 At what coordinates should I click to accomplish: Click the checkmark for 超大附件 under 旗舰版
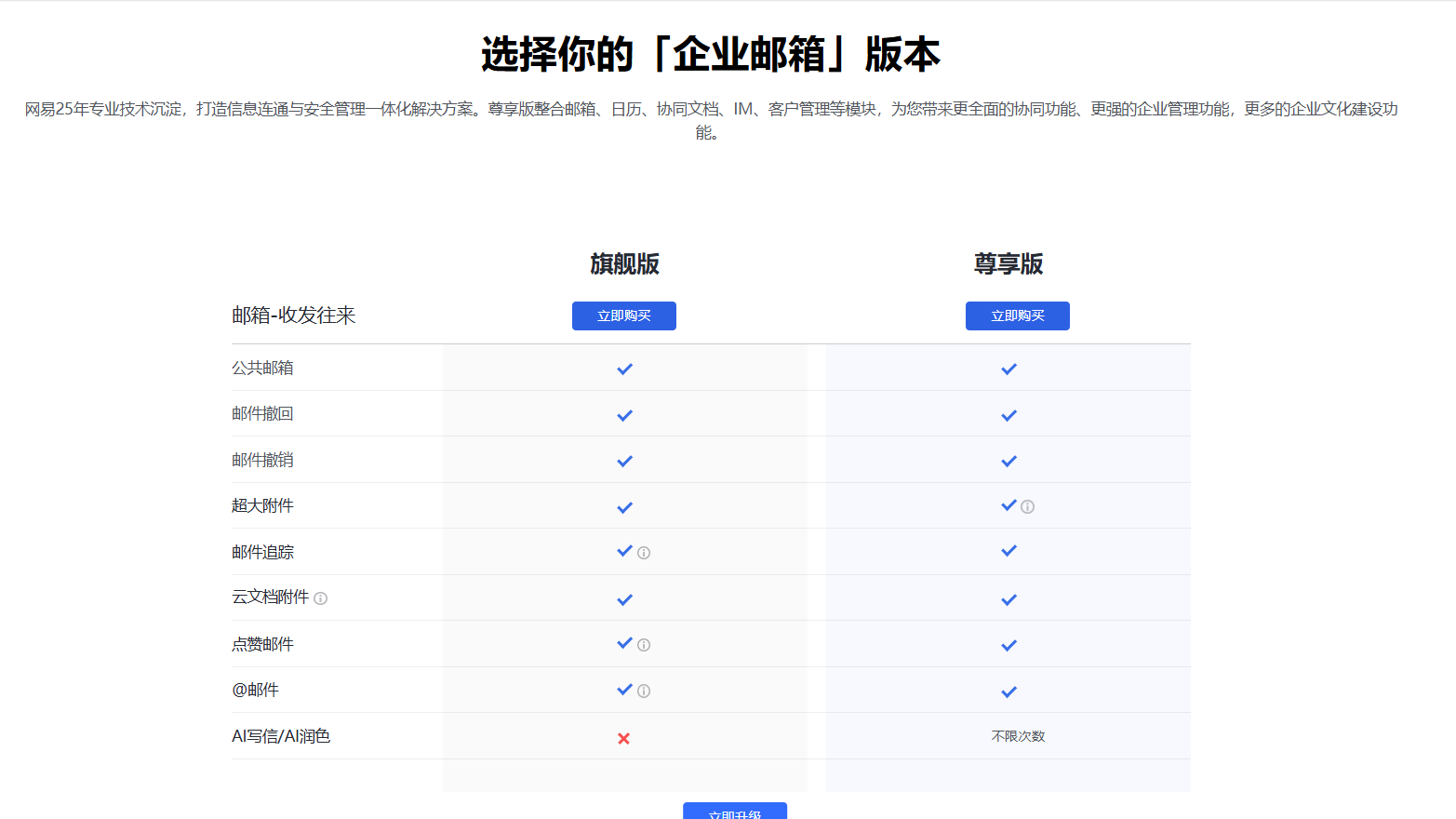click(x=624, y=506)
